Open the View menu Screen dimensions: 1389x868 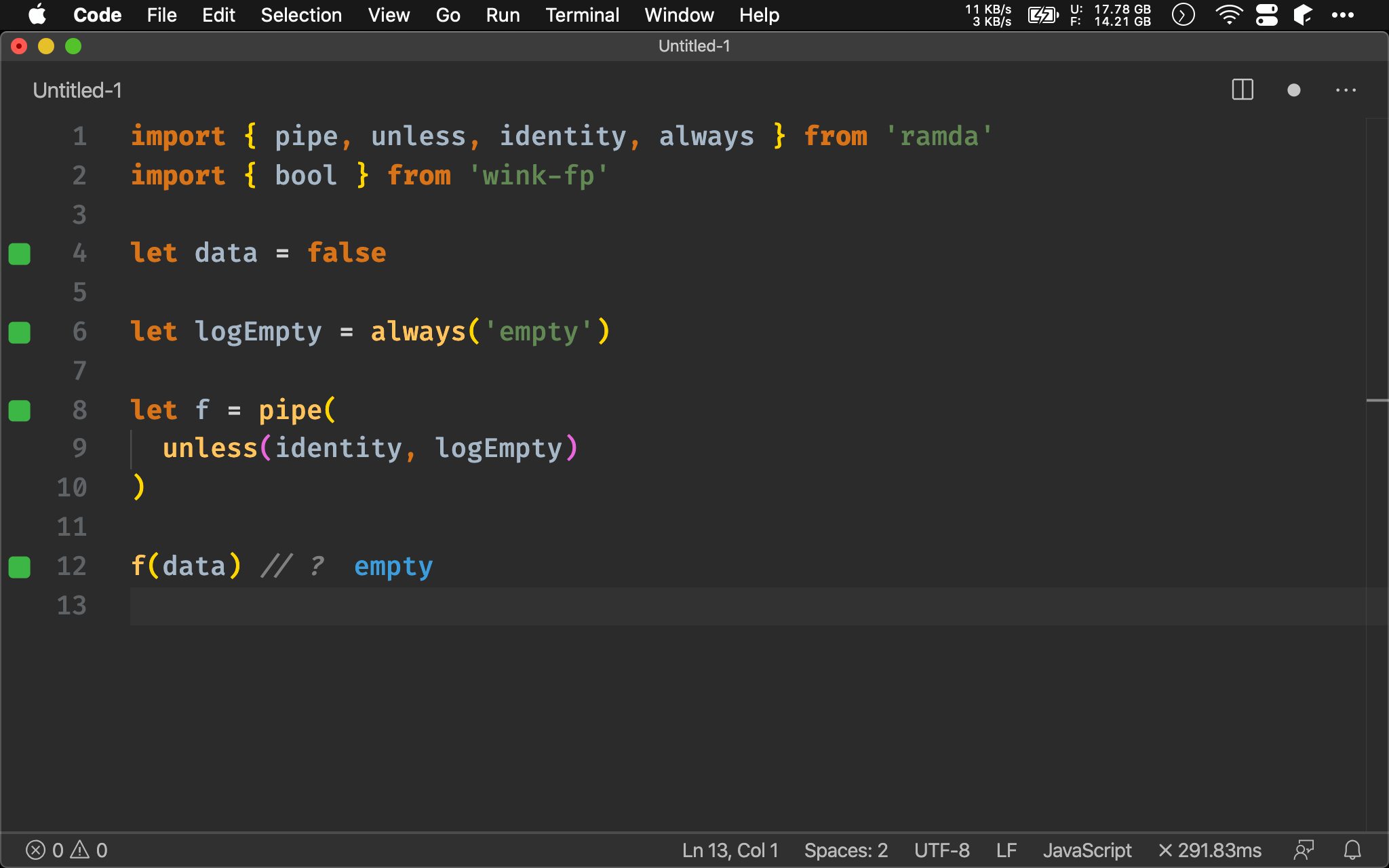coord(389,15)
